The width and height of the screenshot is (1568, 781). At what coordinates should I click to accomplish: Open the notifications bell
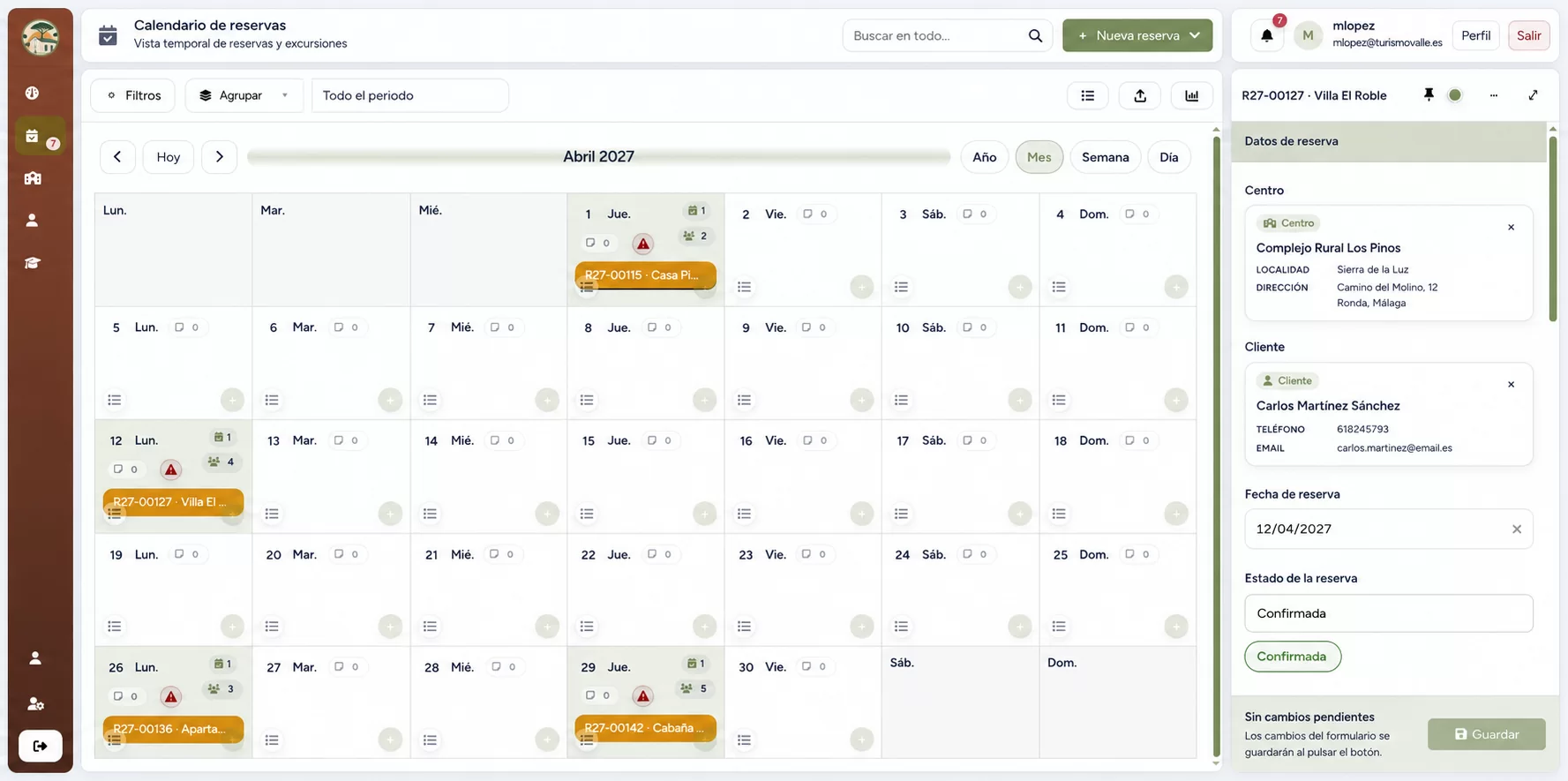pyautogui.click(x=1267, y=36)
